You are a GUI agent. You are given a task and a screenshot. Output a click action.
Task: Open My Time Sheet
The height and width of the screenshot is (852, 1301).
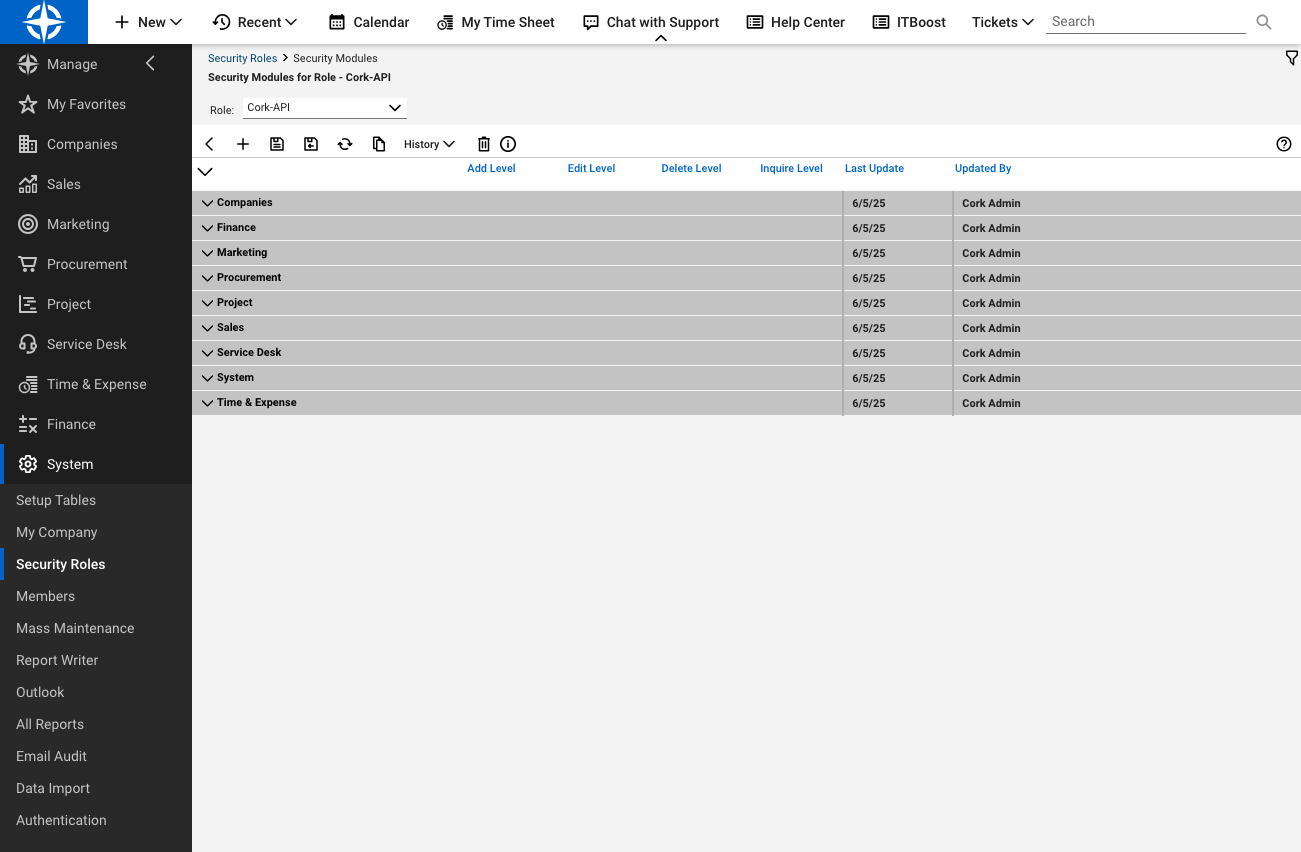496,22
